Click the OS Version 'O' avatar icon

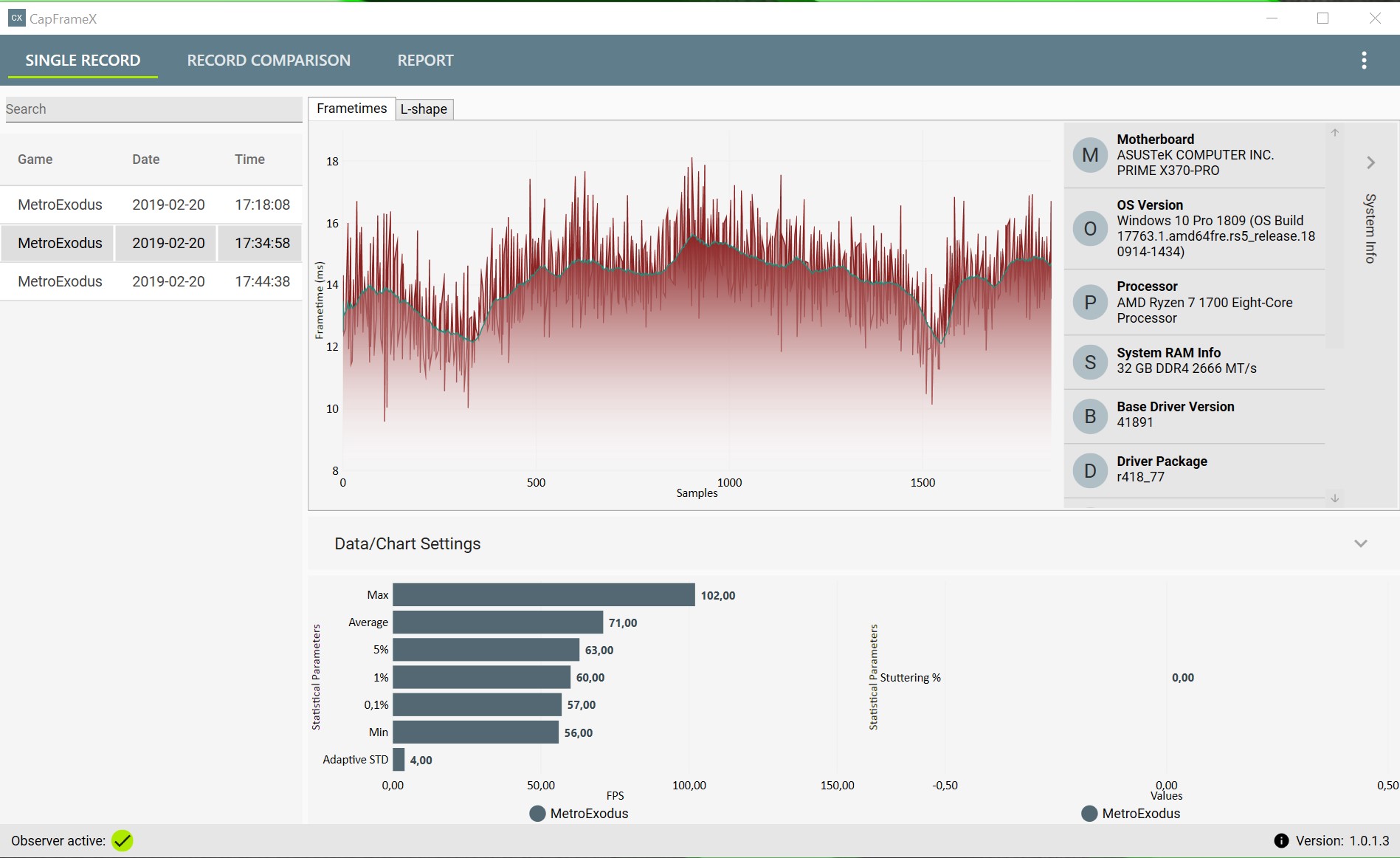(1090, 229)
